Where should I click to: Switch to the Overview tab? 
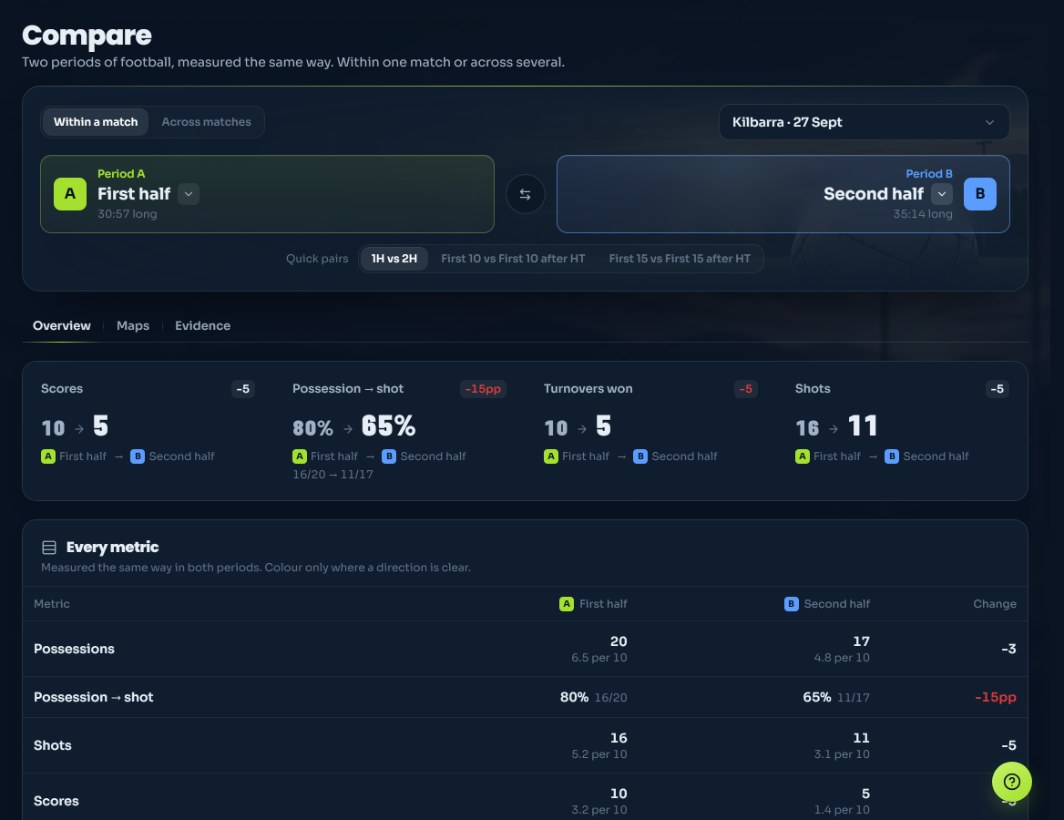62,326
